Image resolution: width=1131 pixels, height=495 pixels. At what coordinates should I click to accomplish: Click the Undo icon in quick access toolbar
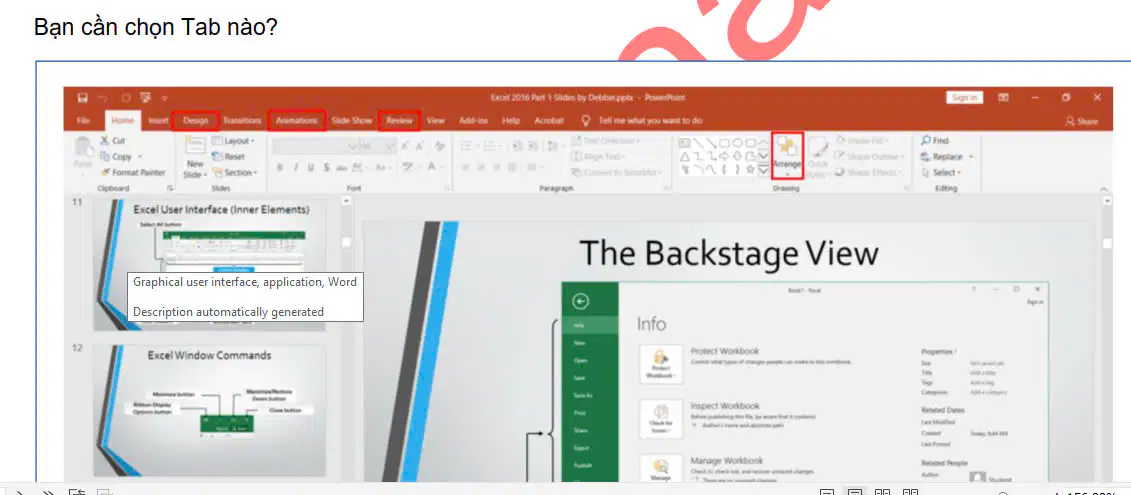pos(104,98)
